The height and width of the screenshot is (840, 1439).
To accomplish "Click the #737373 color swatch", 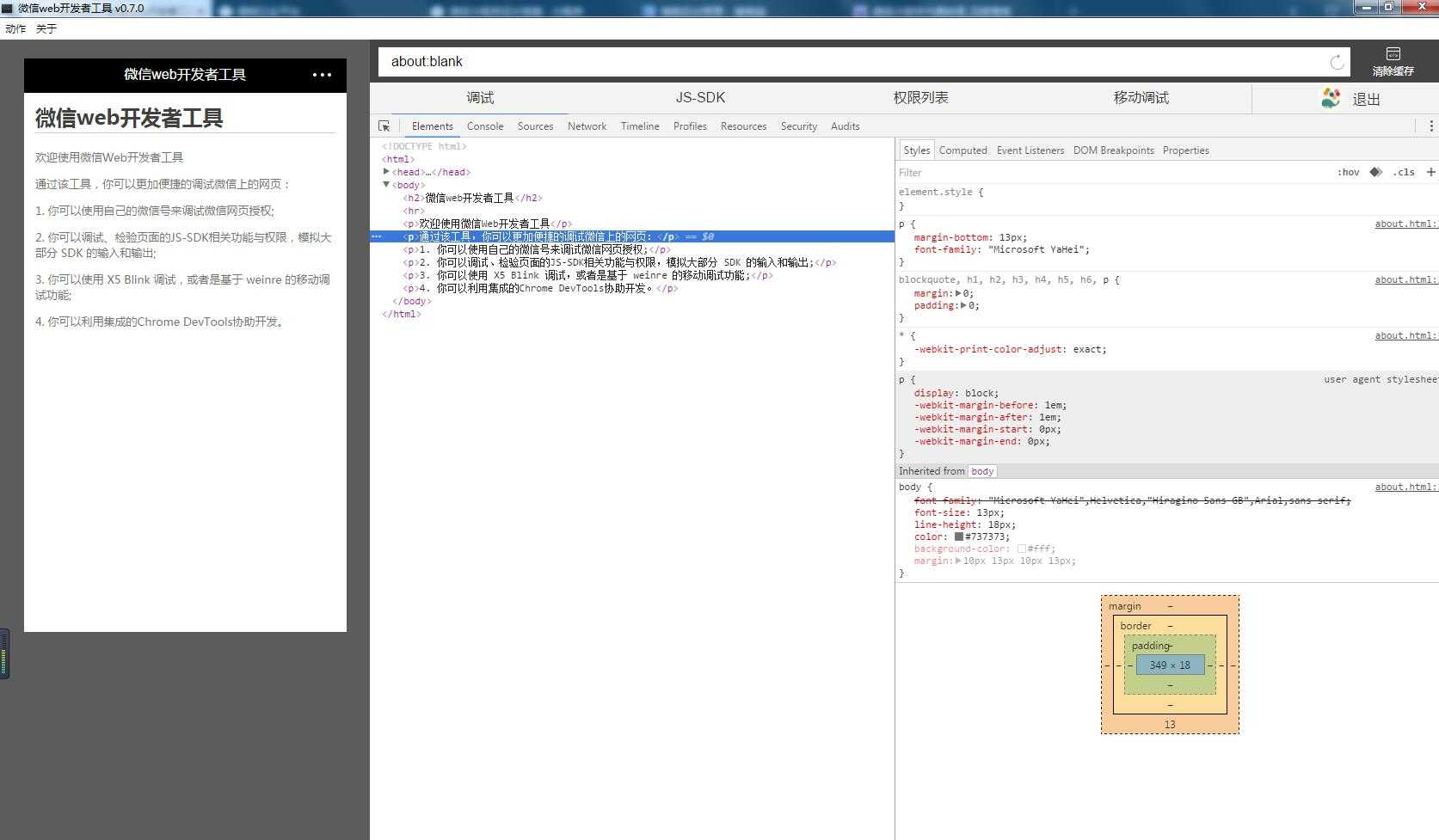I will click(x=958, y=536).
